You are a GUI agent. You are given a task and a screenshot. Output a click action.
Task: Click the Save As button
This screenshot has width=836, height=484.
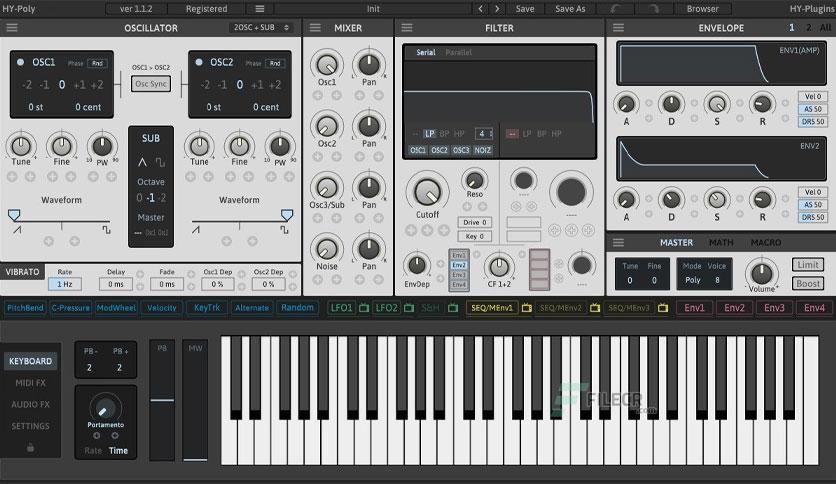point(570,9)
